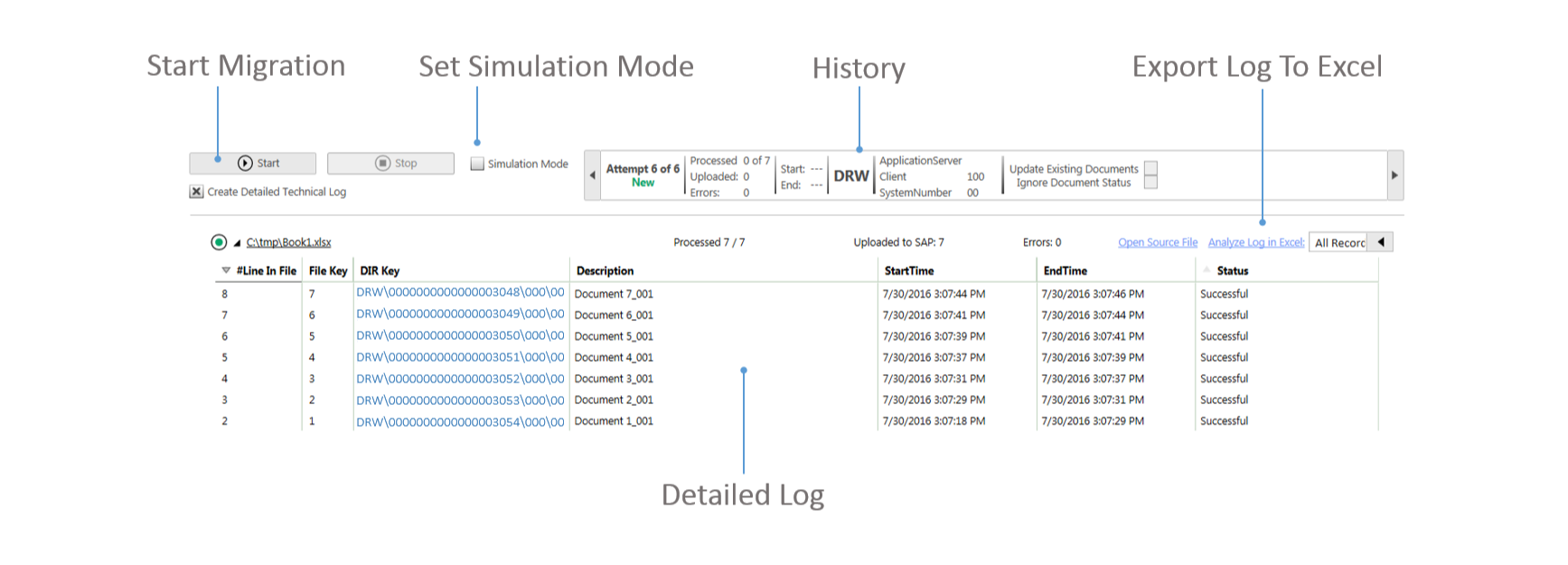Click the Stop migration button
Viewport: 1568px width, 565px height.
(390, 164)
